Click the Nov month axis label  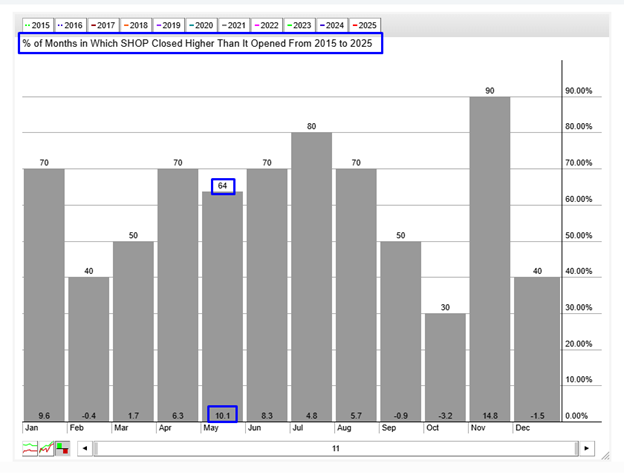(x=478, y=428)
